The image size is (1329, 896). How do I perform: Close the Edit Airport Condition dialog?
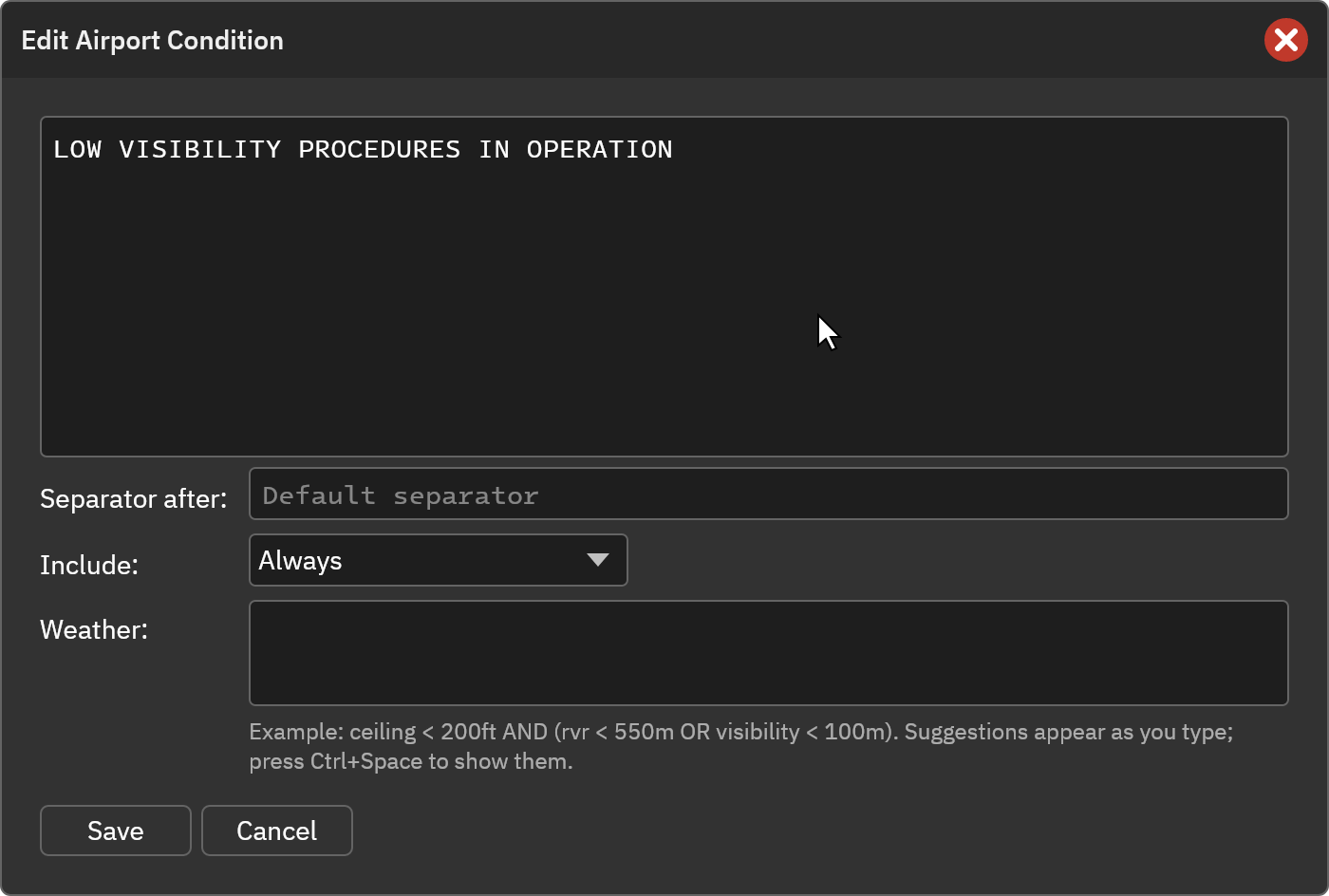[x=1286, y=40]
